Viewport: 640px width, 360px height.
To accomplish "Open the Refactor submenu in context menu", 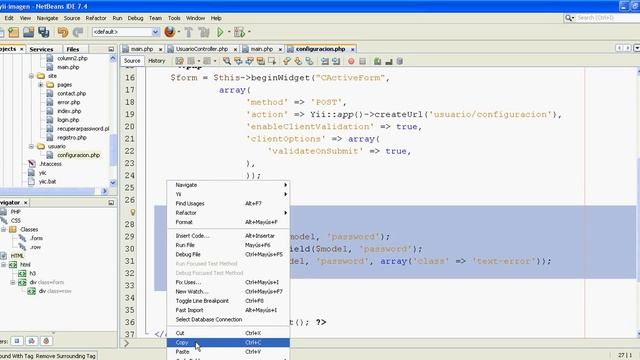I will coord(228,213).
